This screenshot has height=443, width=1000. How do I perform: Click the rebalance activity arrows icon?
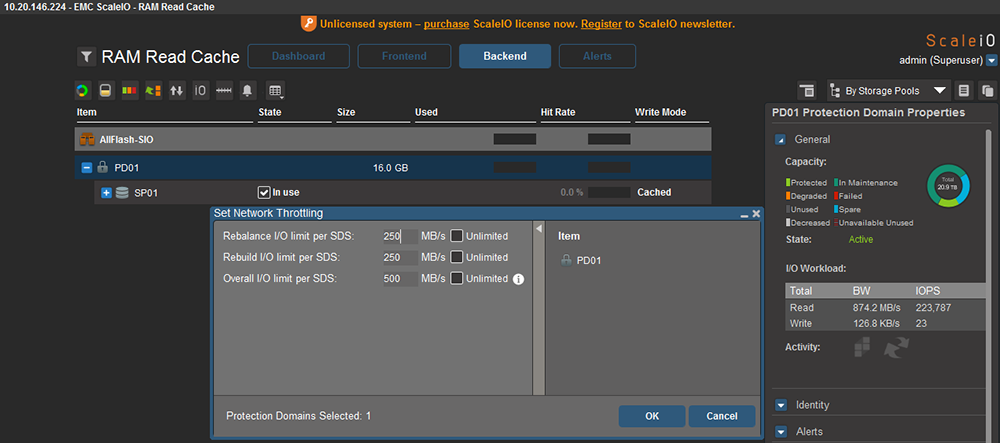(896, 347)
